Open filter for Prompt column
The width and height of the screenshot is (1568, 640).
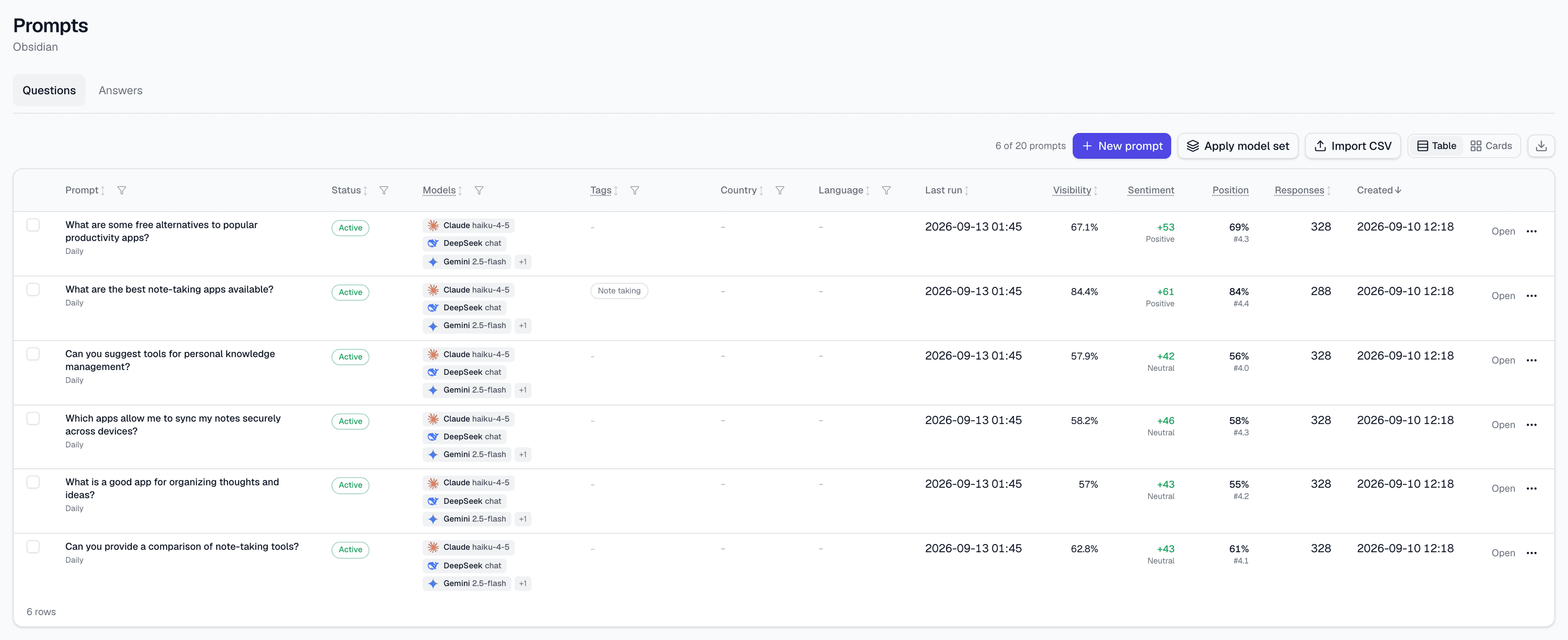(x=122, y=191)
